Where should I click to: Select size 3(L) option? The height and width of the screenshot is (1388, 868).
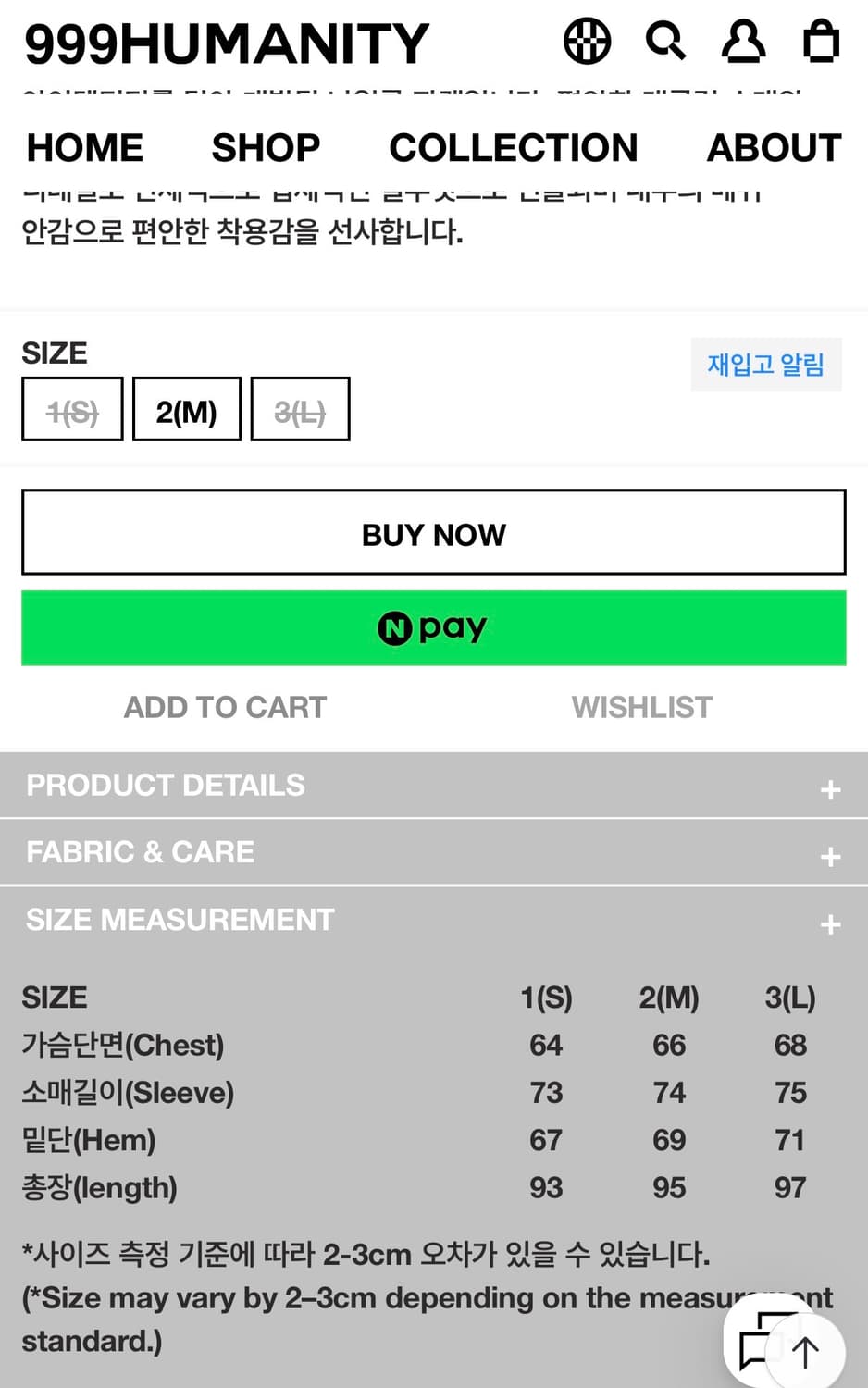pos(300,409)
